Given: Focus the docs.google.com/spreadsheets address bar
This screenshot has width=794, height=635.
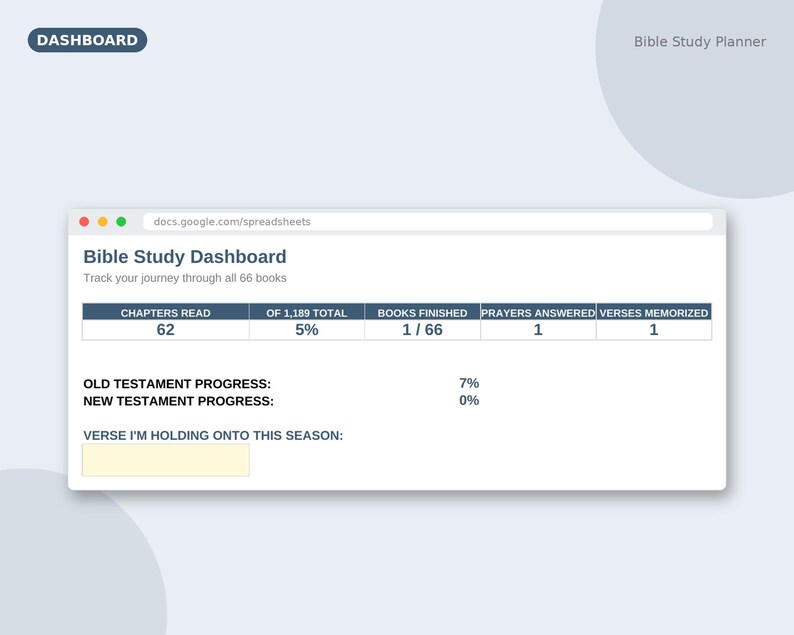Looking at the screenshot, I should click(x=428, y=222).
